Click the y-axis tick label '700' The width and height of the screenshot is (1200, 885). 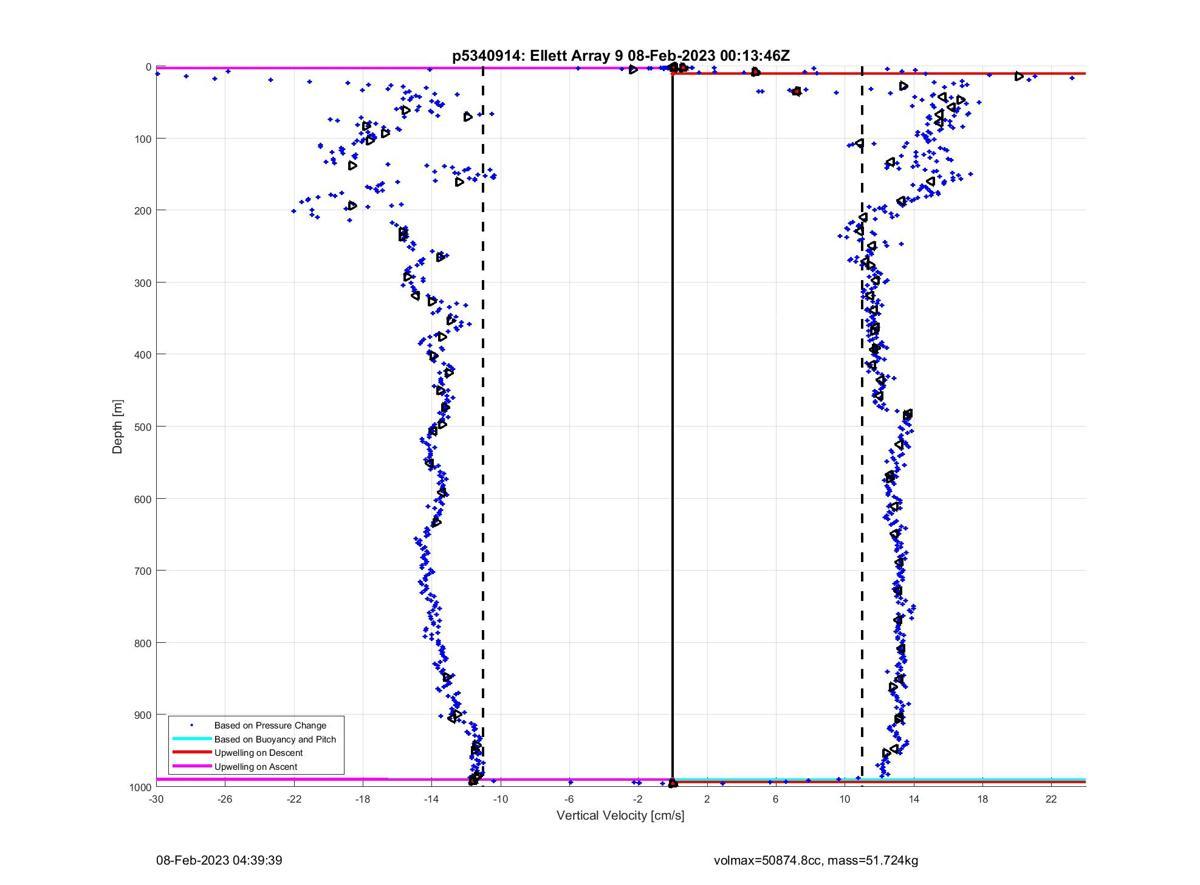142,571
